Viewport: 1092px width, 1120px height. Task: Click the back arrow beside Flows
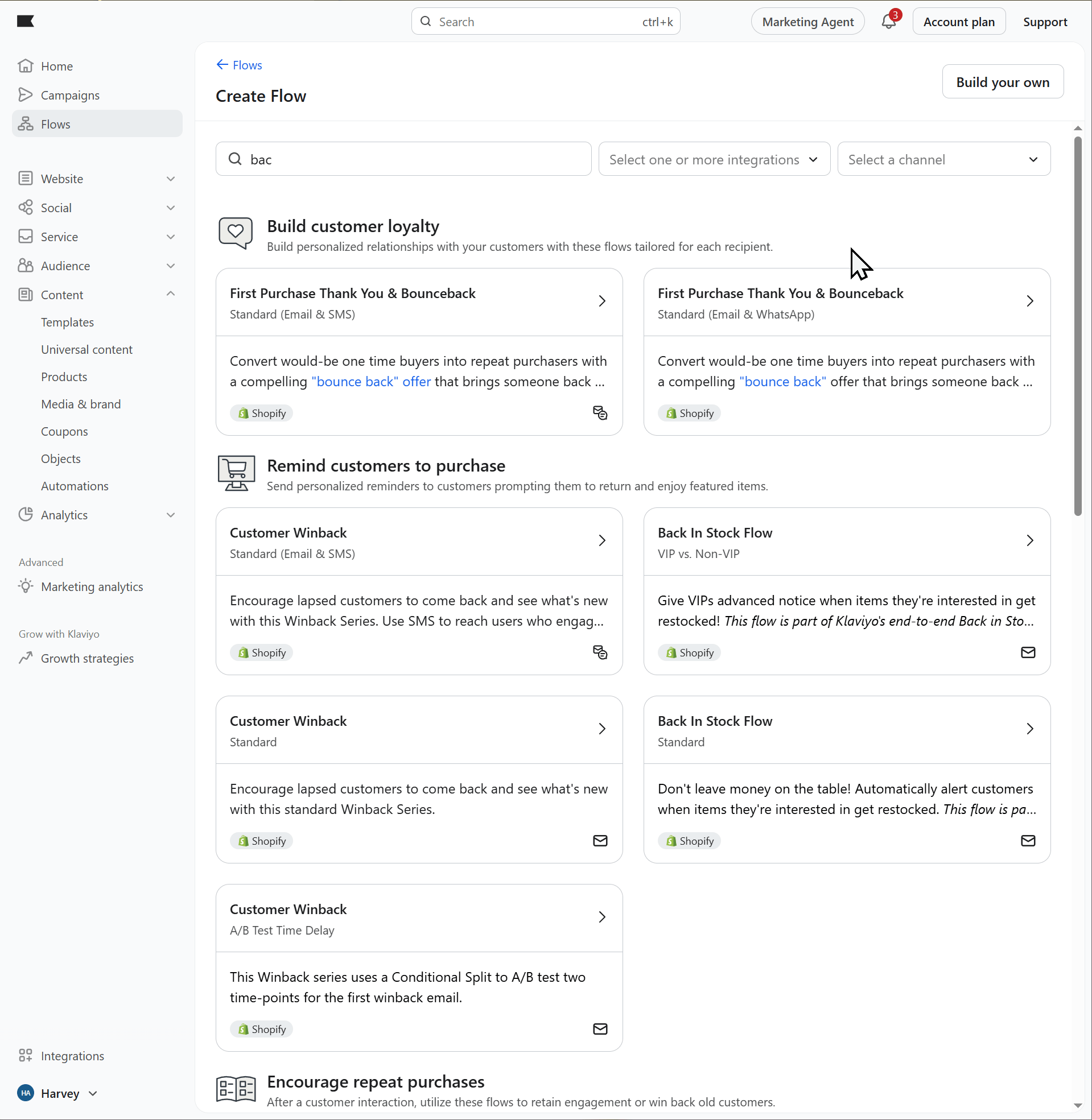pos(222,65)
